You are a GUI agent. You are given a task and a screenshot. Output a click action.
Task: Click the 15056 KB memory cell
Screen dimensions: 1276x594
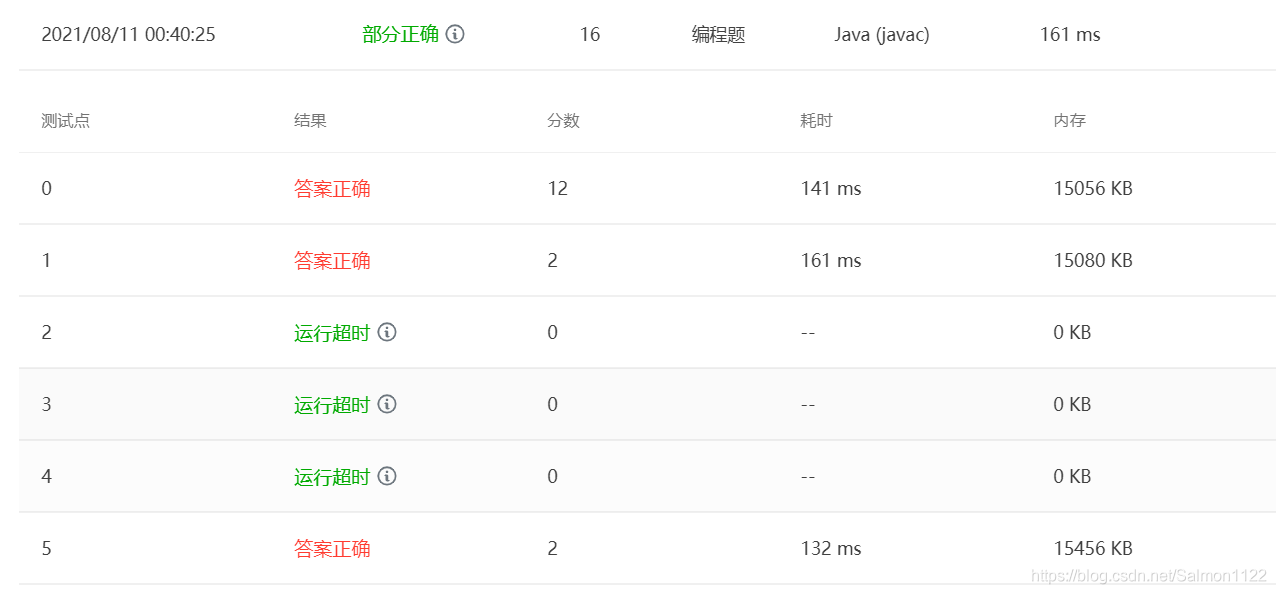[x=1093, y=188]
